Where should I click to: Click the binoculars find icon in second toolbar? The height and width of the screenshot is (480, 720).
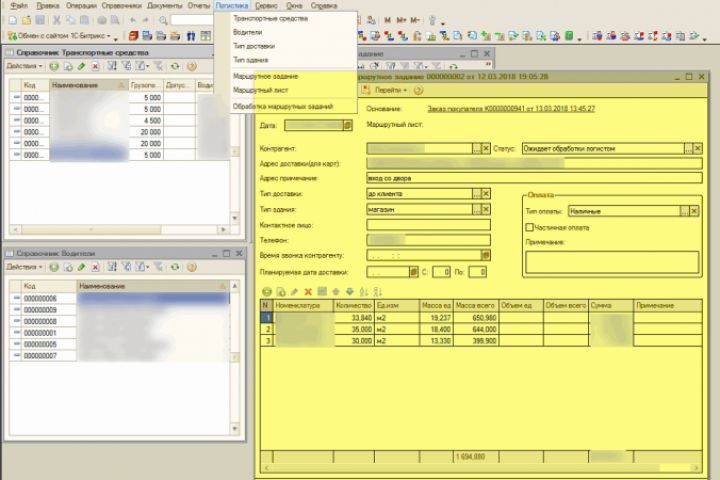point(191,36)
